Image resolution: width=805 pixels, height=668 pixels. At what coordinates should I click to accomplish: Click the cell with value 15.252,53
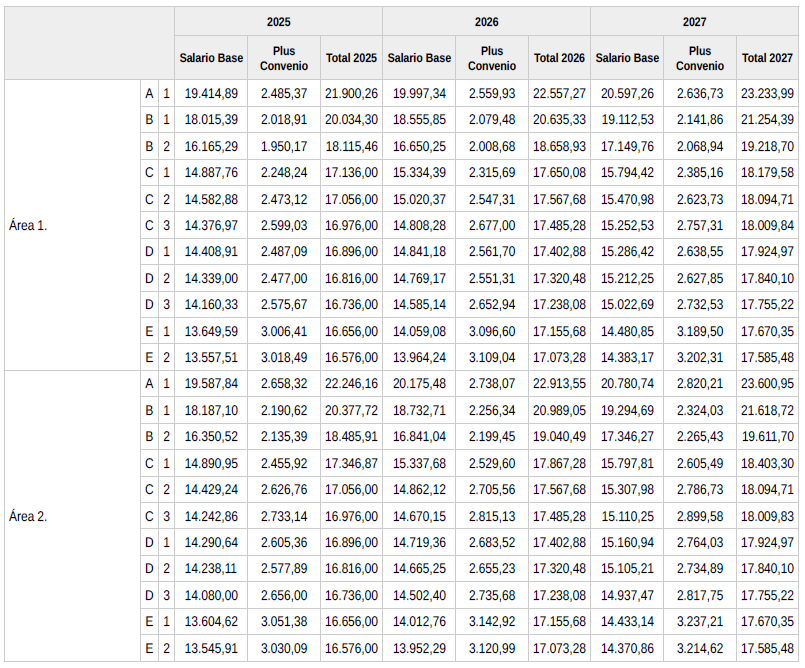point(627,225)
